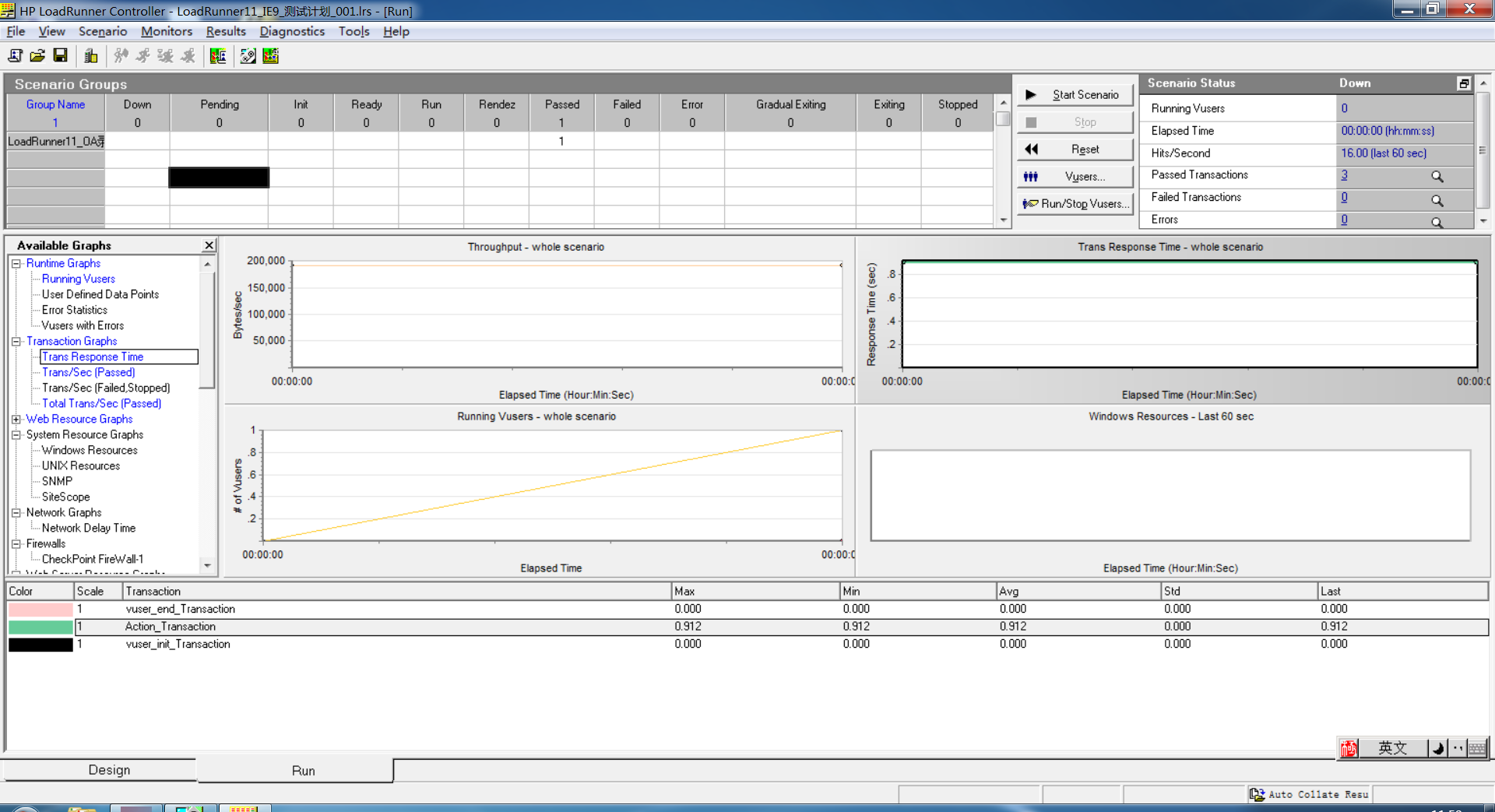Click the Run Vusers toolbar icon

click(142, 55)
